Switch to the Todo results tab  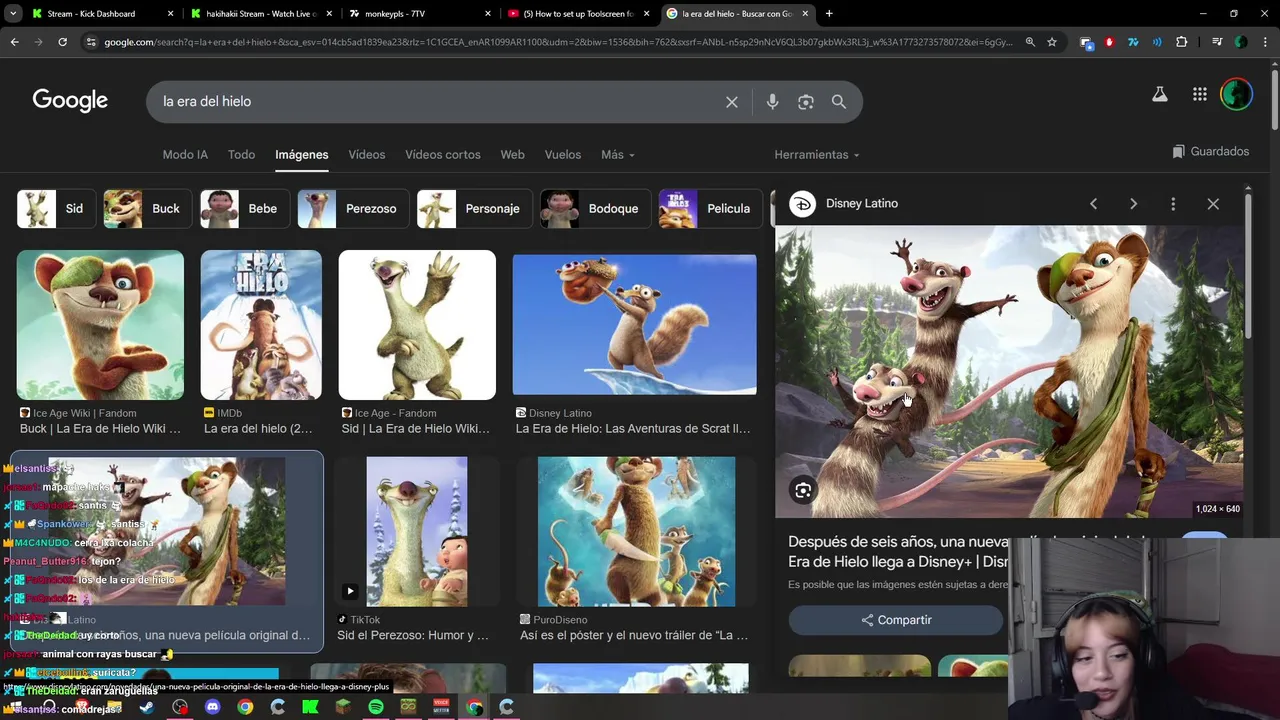point(241,155)
